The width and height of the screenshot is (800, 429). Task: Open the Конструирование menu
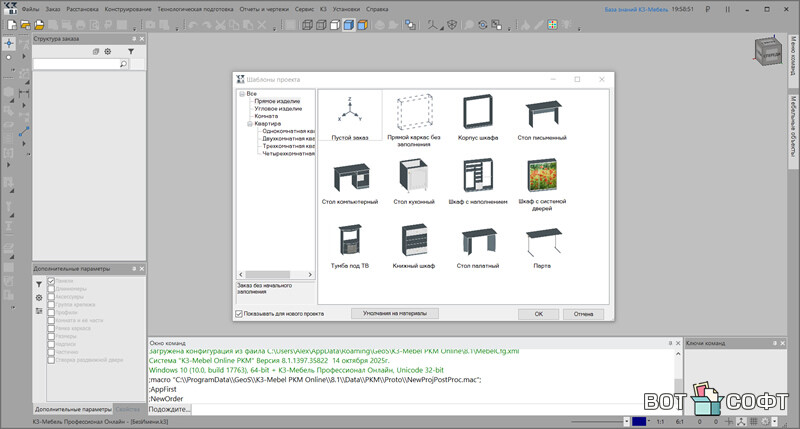(x=127, y=7)
